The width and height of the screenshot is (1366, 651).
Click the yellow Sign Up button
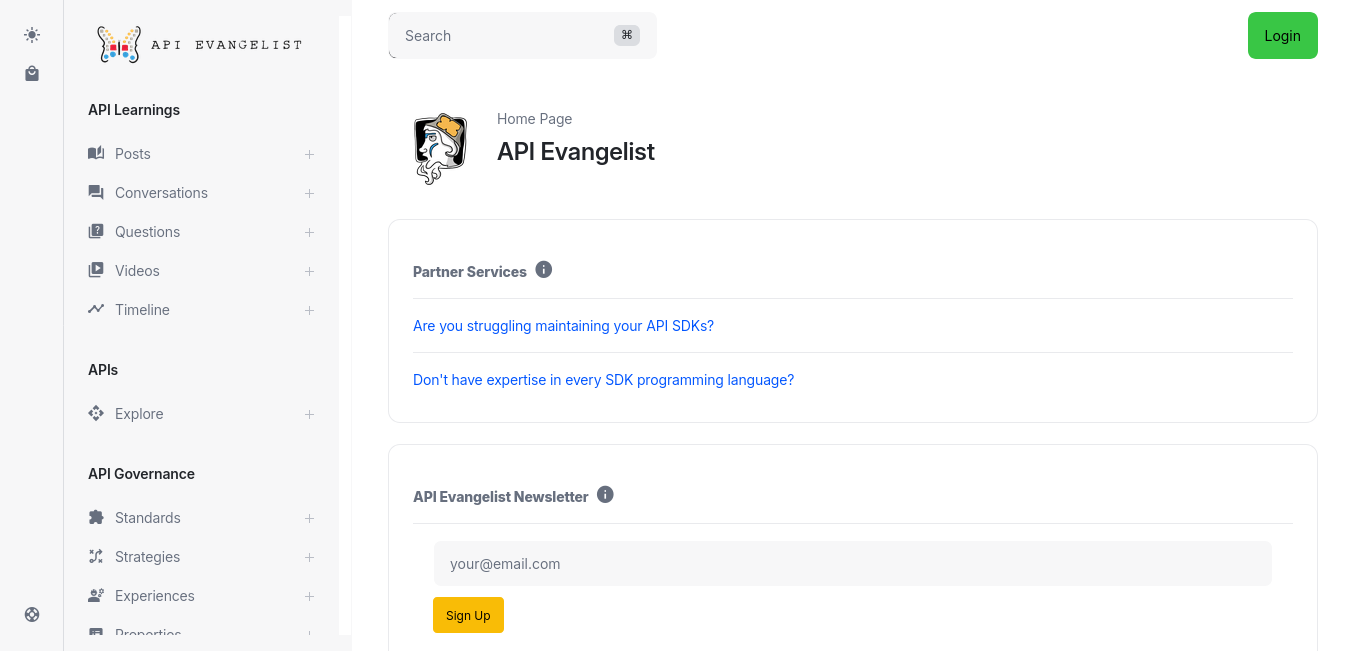pos(468,615)
